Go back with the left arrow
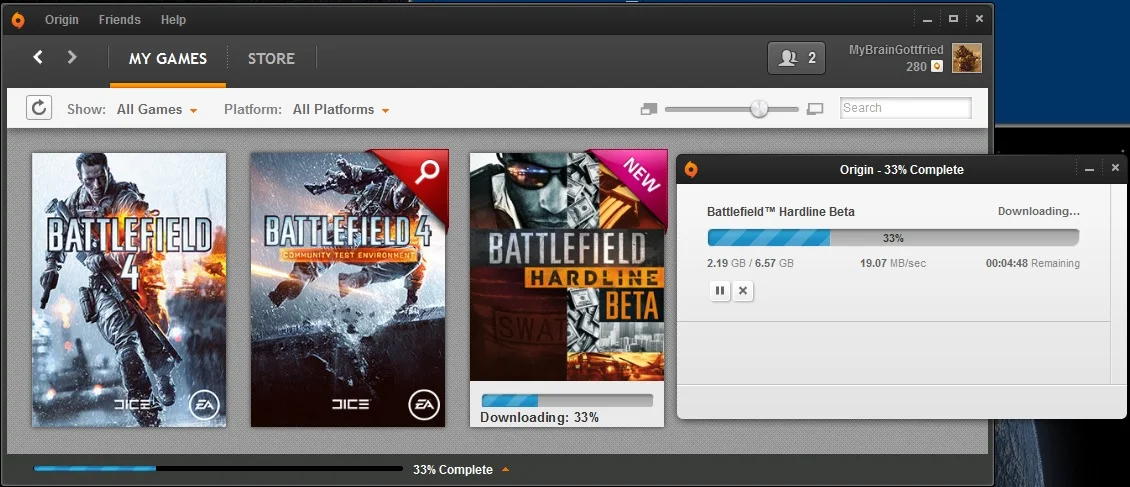This screenshot has width=1130, height=487. [x=38, y=57]
